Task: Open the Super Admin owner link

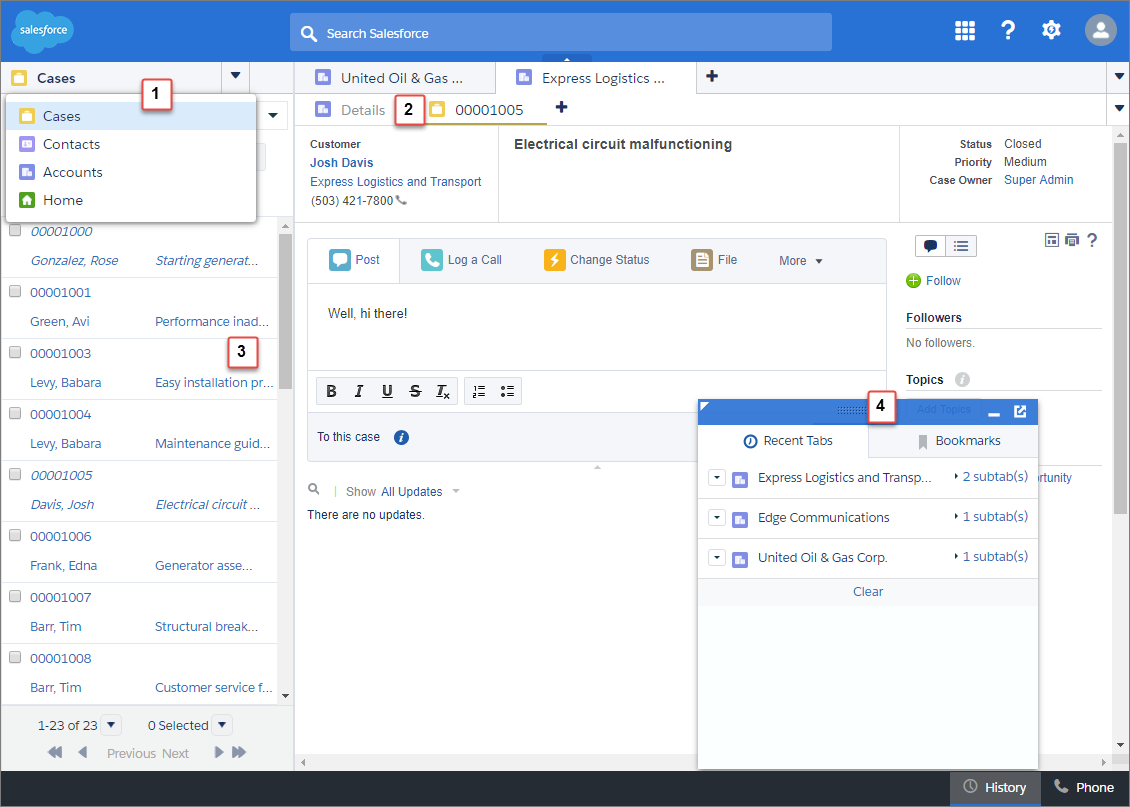Action: pos(1038,180)
